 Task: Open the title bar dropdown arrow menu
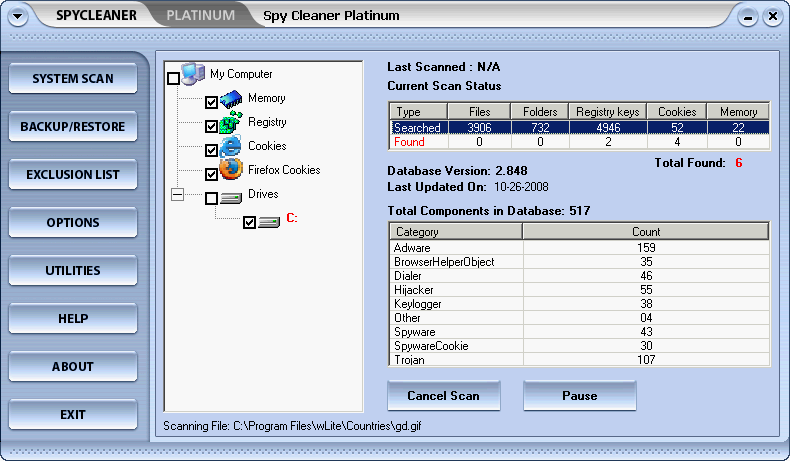coord(18,16)
